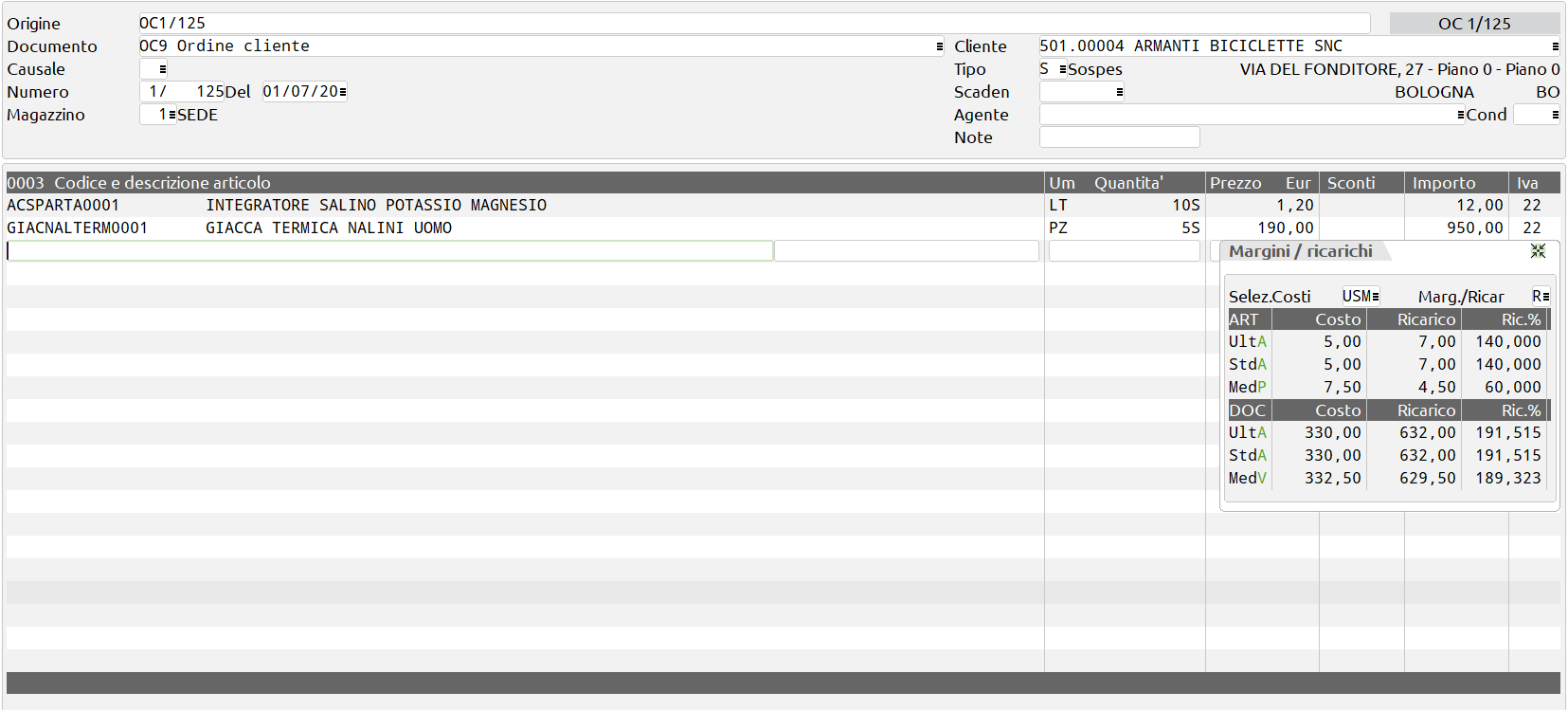This screenshot has height=710, width=1568.
Task: Open the Cliente lookup list icon
Action: [1555, 46]
